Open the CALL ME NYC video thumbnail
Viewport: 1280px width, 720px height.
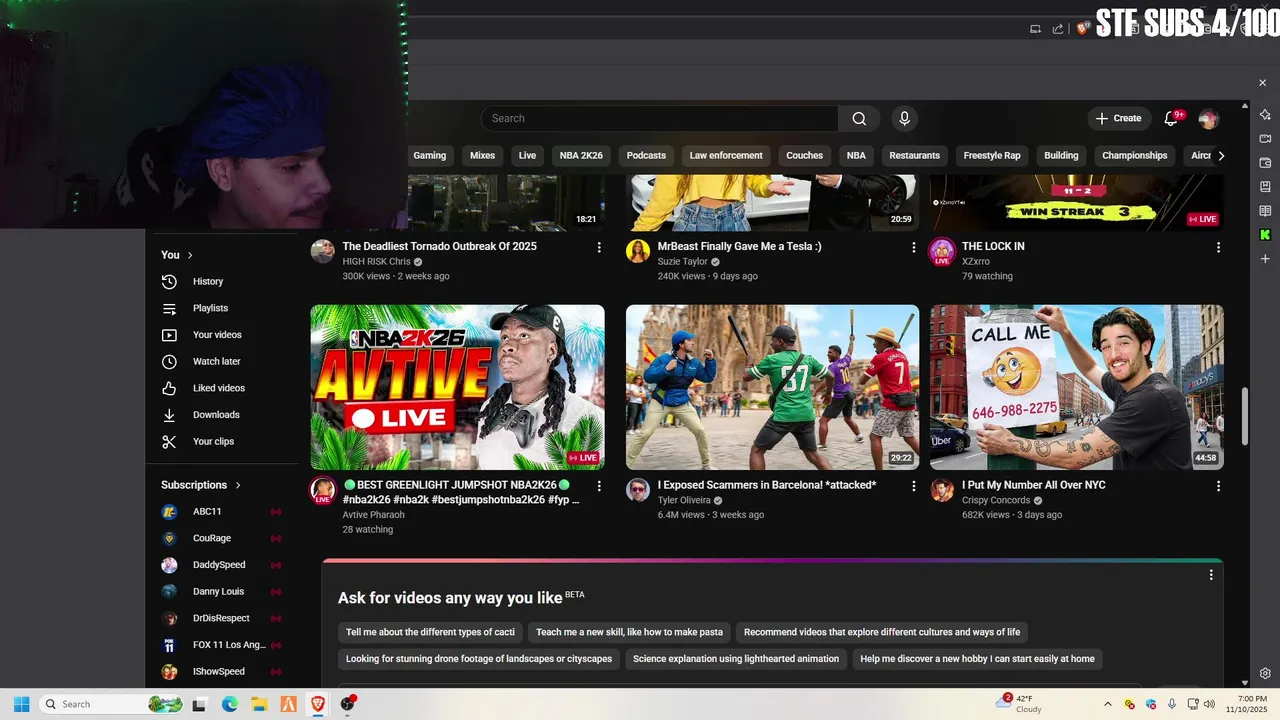pos(1076,387)
